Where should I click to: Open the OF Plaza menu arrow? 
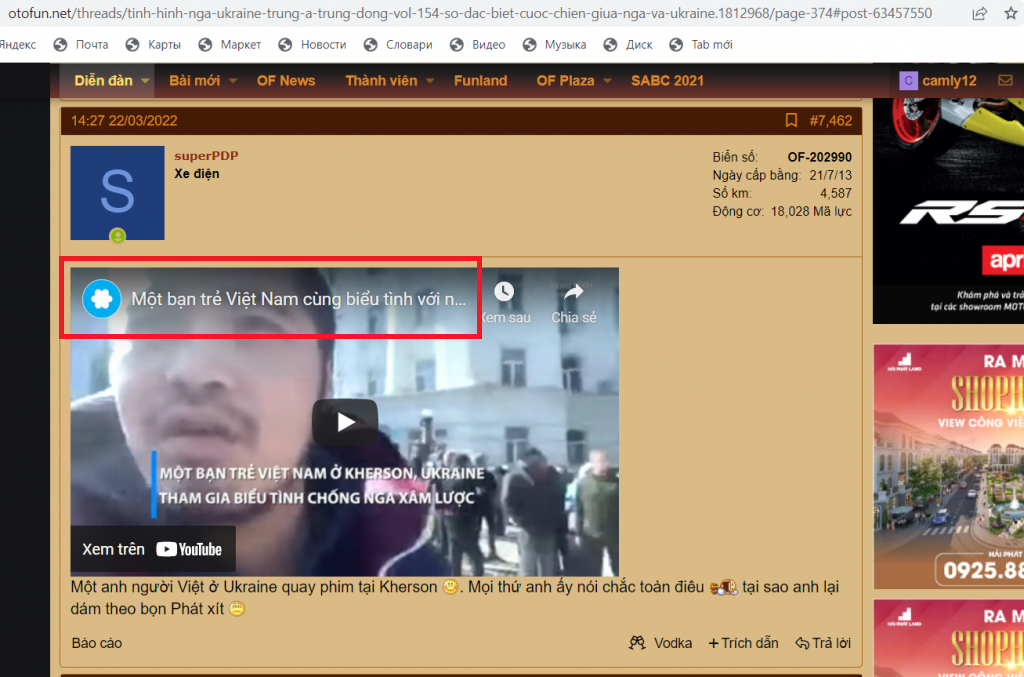pos(607,81)
